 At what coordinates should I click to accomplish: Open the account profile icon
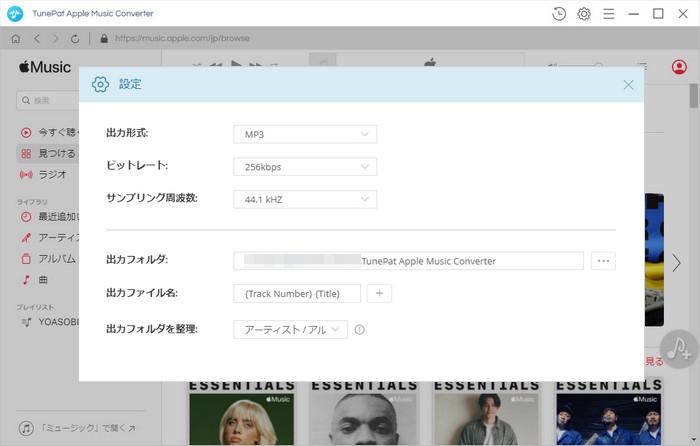click(679, 67)
